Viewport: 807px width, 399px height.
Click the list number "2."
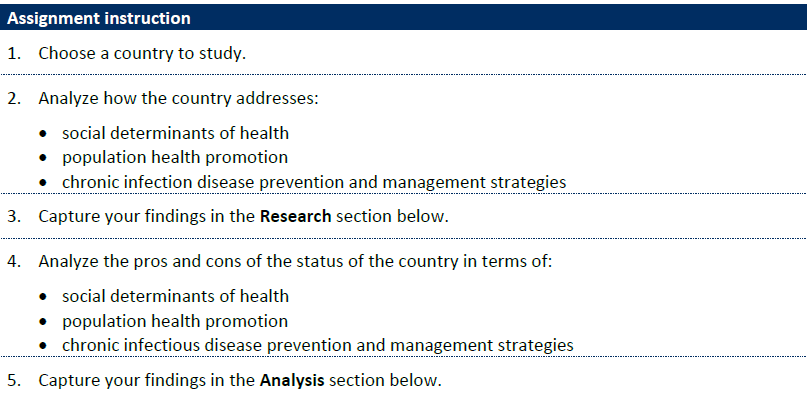[14, 98]
